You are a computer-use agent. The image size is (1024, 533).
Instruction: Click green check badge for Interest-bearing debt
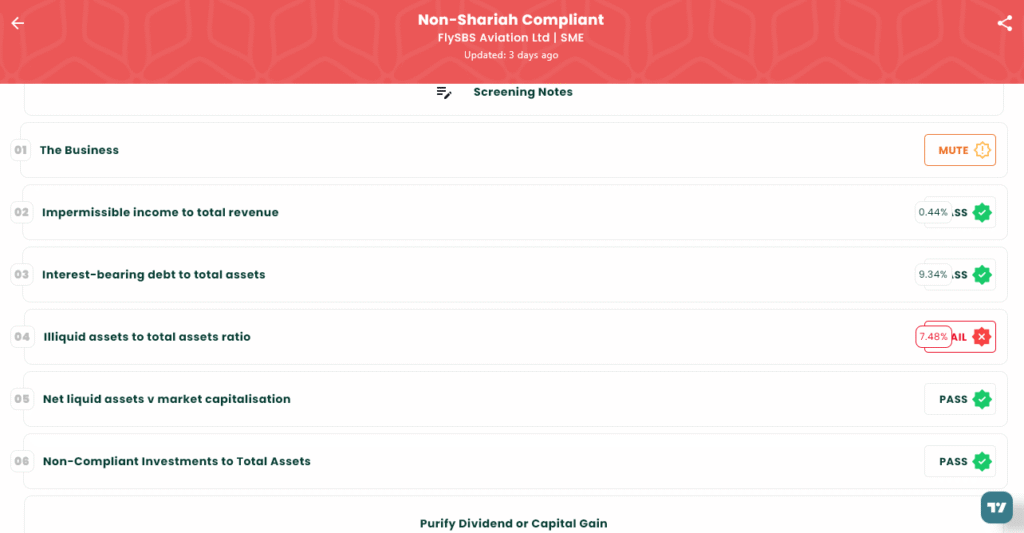click(x=982, y=275)
